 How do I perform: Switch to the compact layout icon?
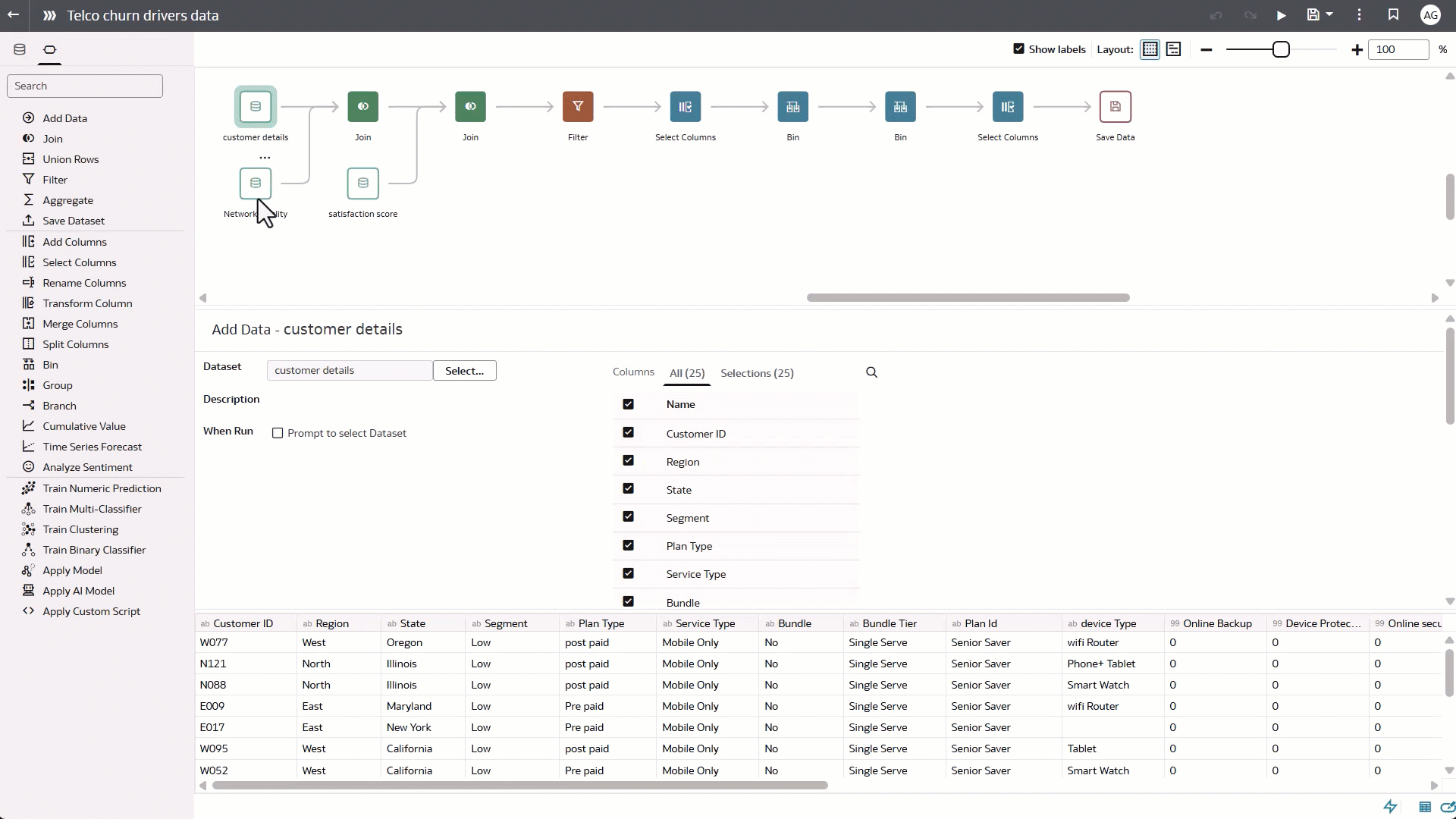(1173, 49)
